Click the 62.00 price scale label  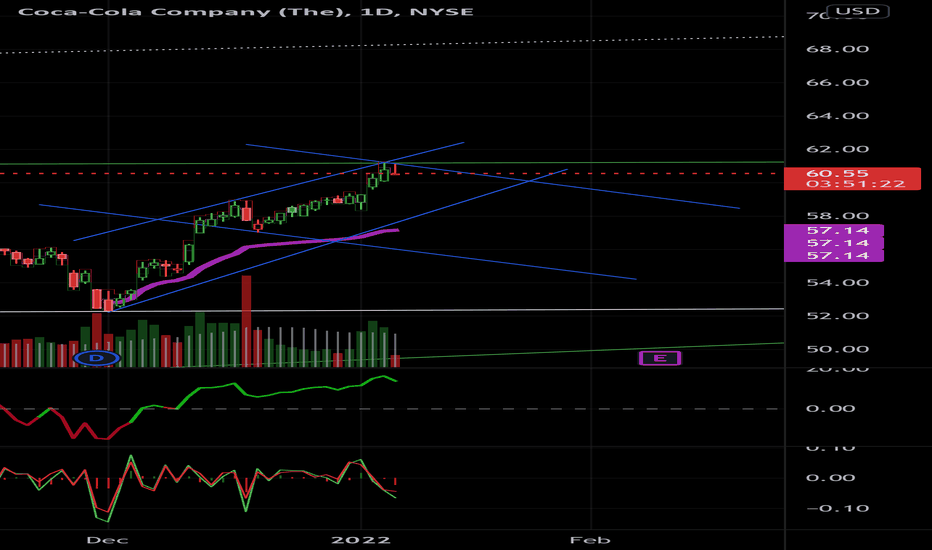[837, 149]
